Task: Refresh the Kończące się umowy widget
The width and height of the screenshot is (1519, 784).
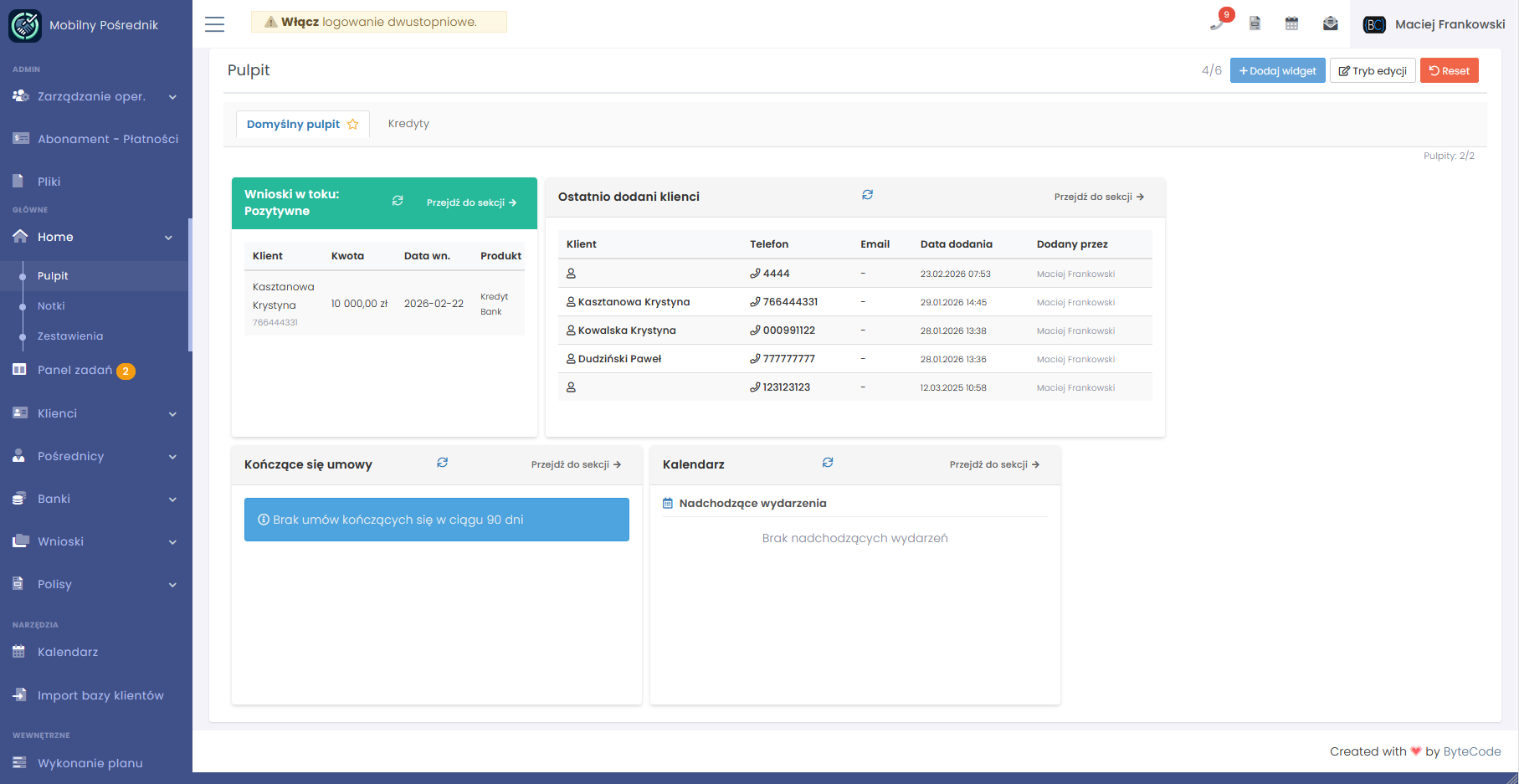Action: click(x=442, y=463)
